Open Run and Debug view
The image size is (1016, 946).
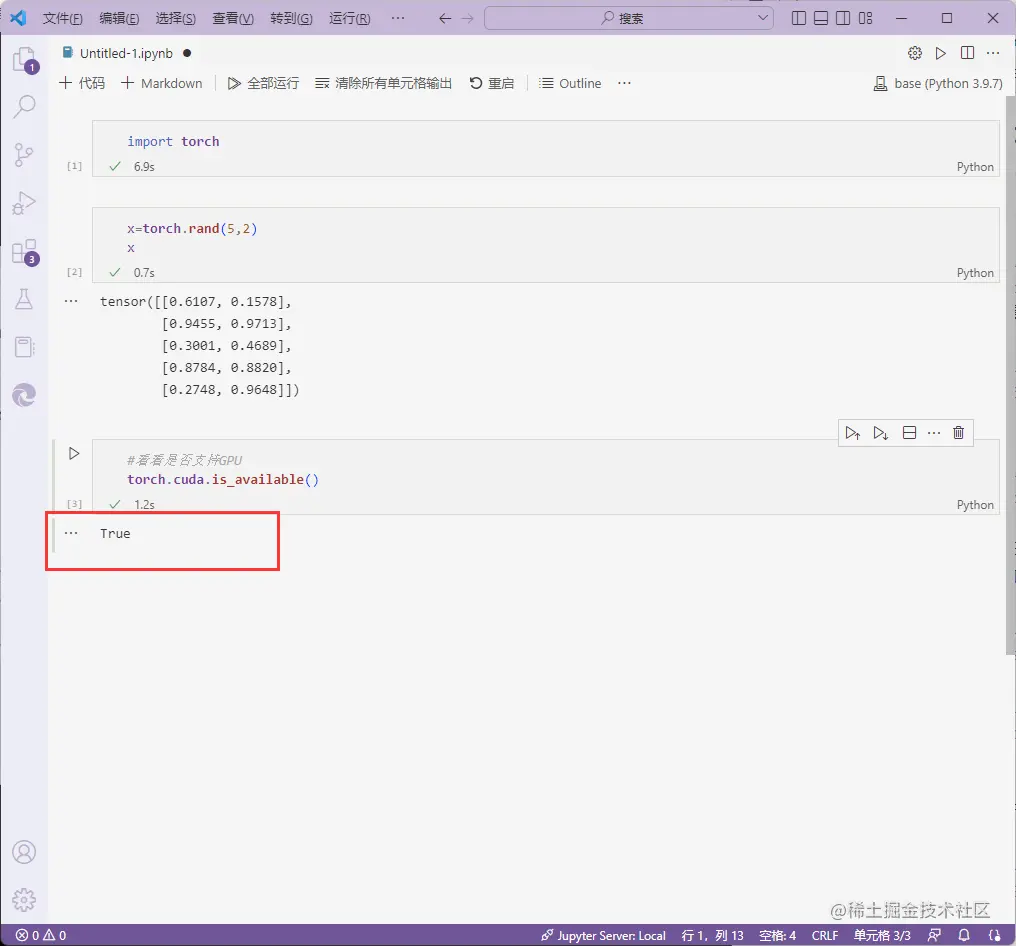point(24,203)
